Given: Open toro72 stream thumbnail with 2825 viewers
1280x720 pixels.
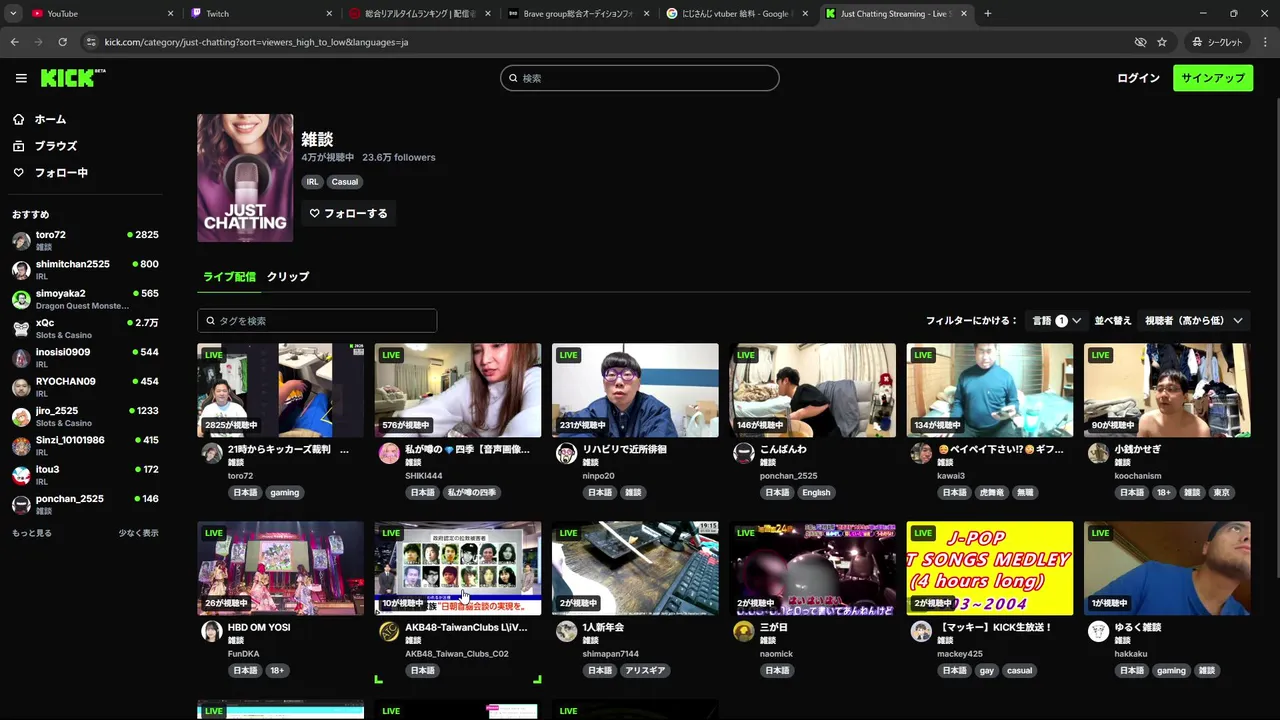Looking at the screenshot, I should (281, 390).
